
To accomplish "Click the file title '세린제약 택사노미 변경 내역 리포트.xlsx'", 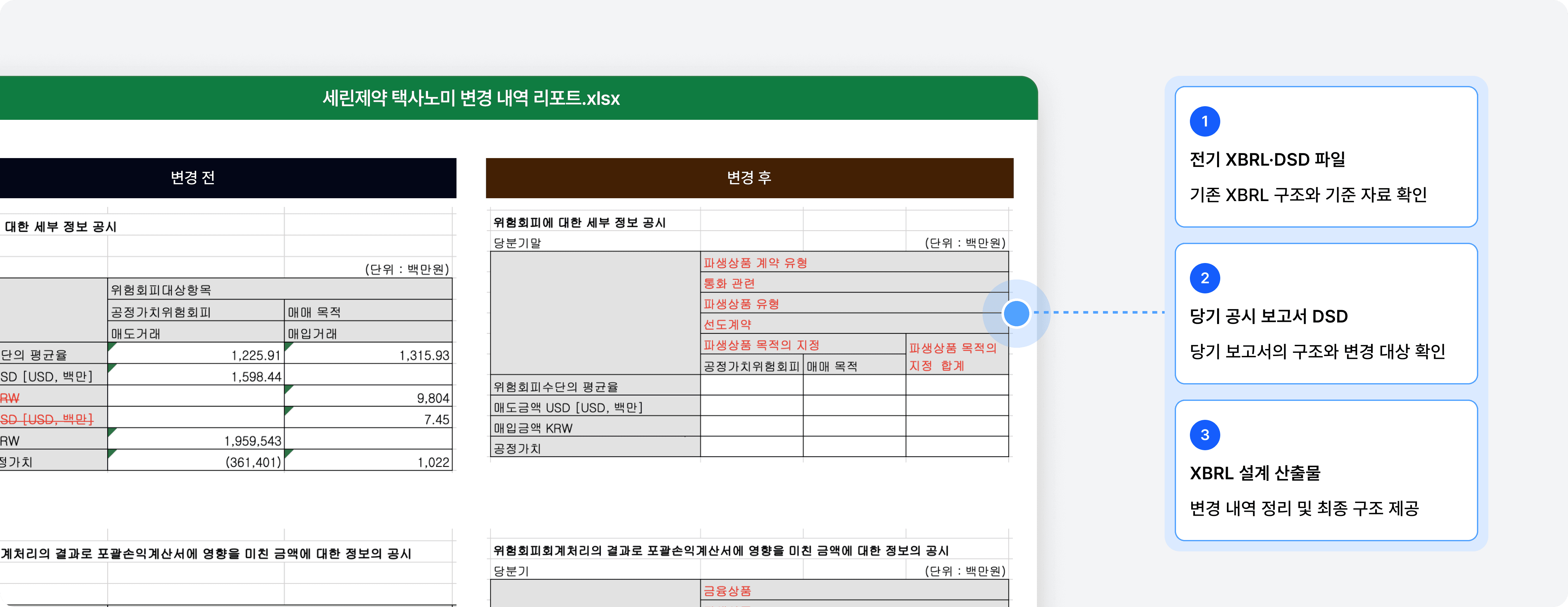I will click(471, 98).
